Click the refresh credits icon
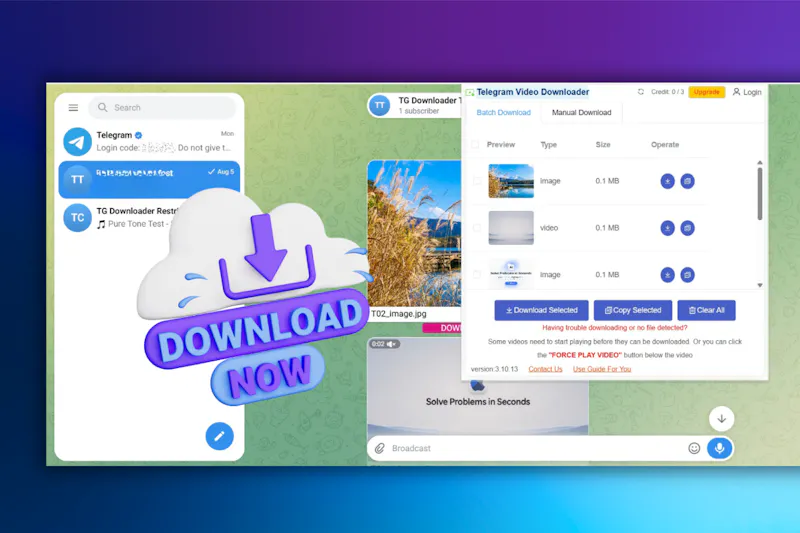800x533 pixels. click(641, 92)
